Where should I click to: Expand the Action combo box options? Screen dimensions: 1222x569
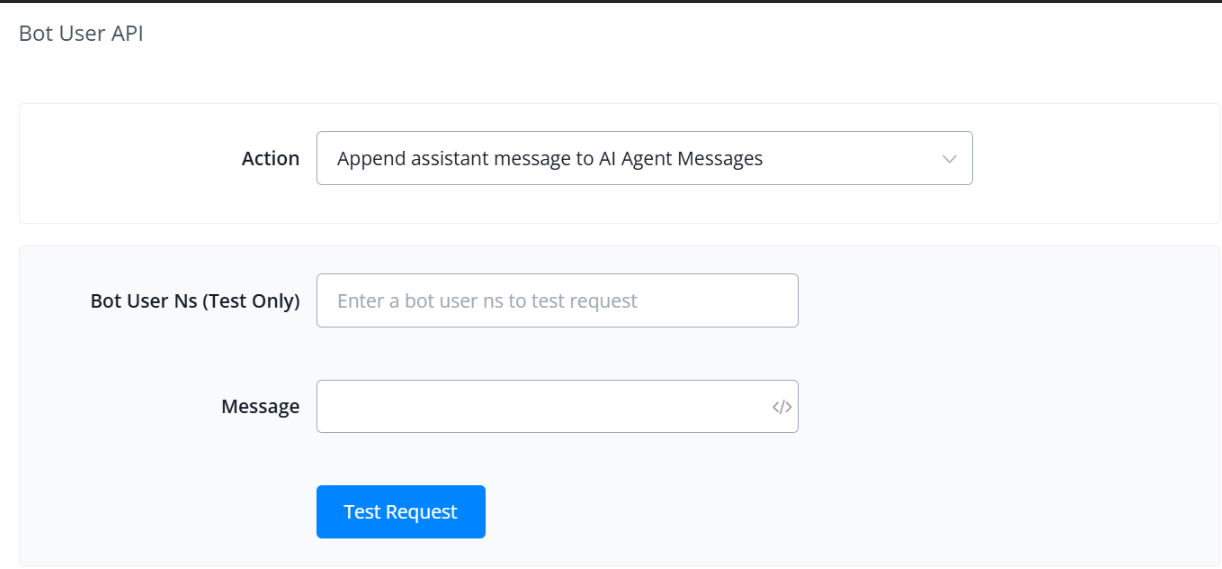tap(644, 159)
